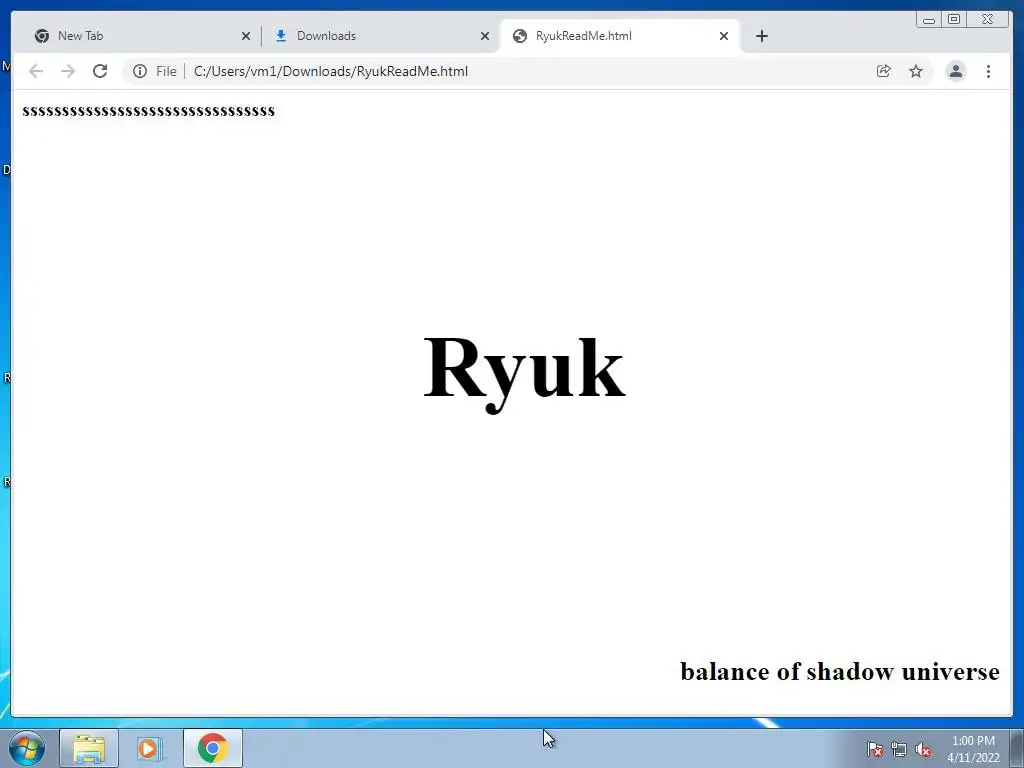
Task: Click the address bar file path
Action: pos(331,71)
